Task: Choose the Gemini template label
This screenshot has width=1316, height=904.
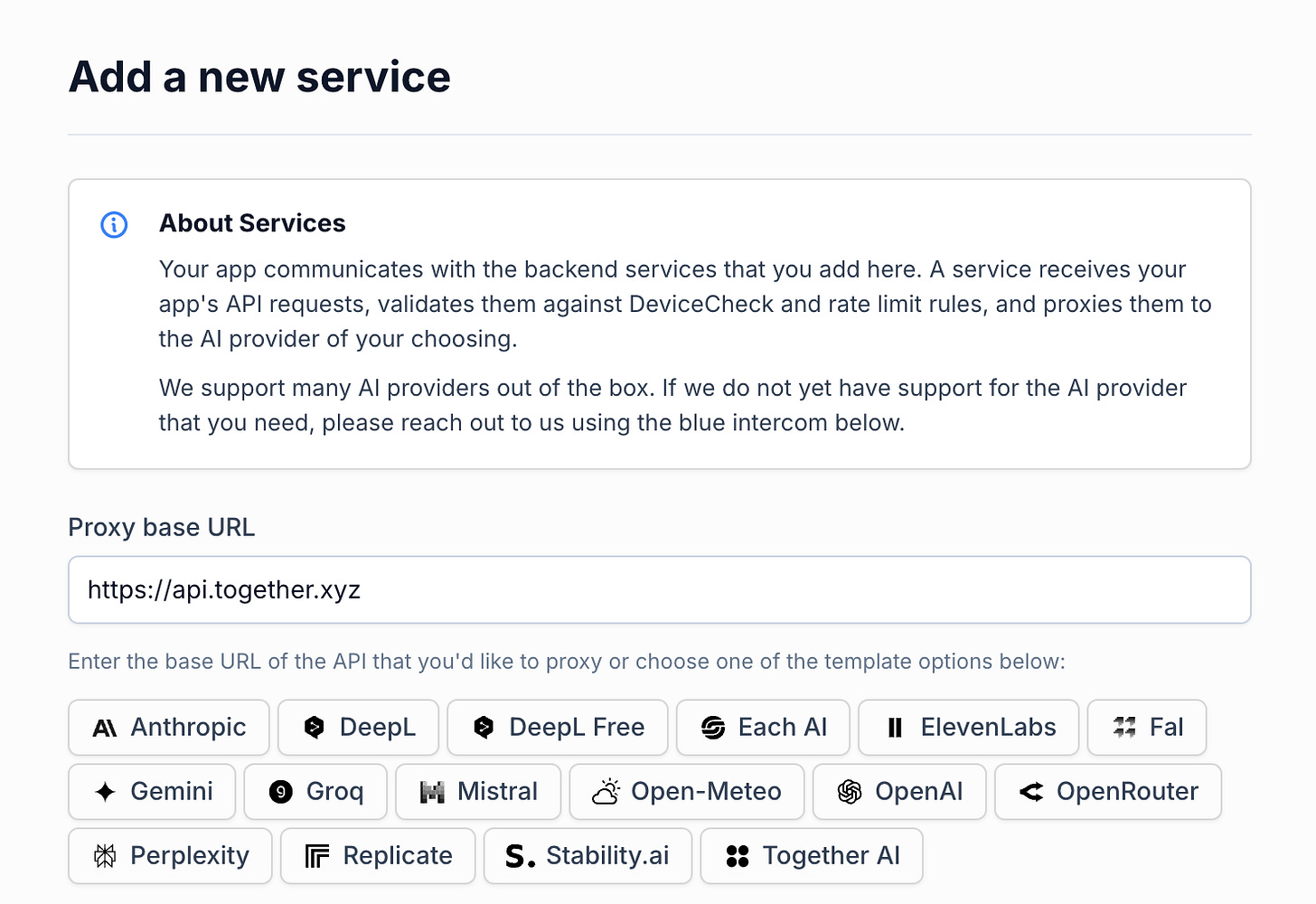Action: (x=172, y=791)
